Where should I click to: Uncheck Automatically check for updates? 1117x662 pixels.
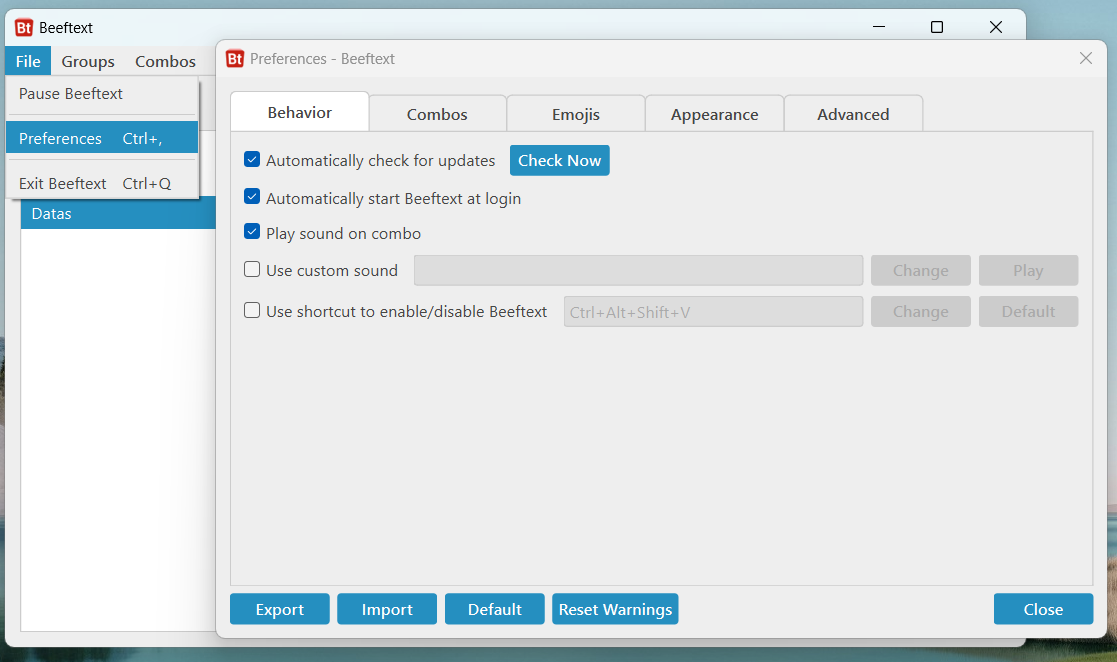point(252,160)
